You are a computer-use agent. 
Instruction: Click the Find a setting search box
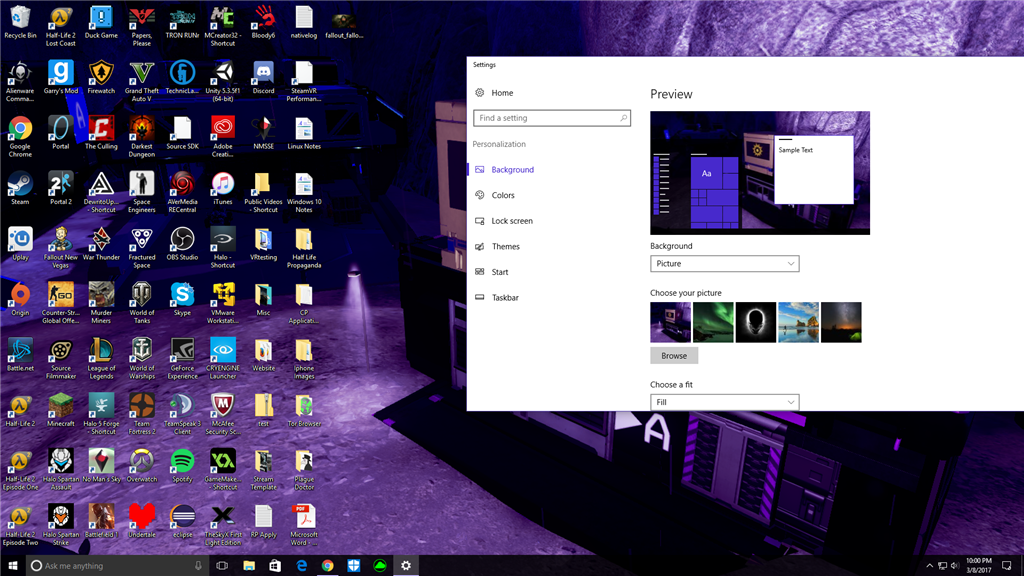[552, 118]
